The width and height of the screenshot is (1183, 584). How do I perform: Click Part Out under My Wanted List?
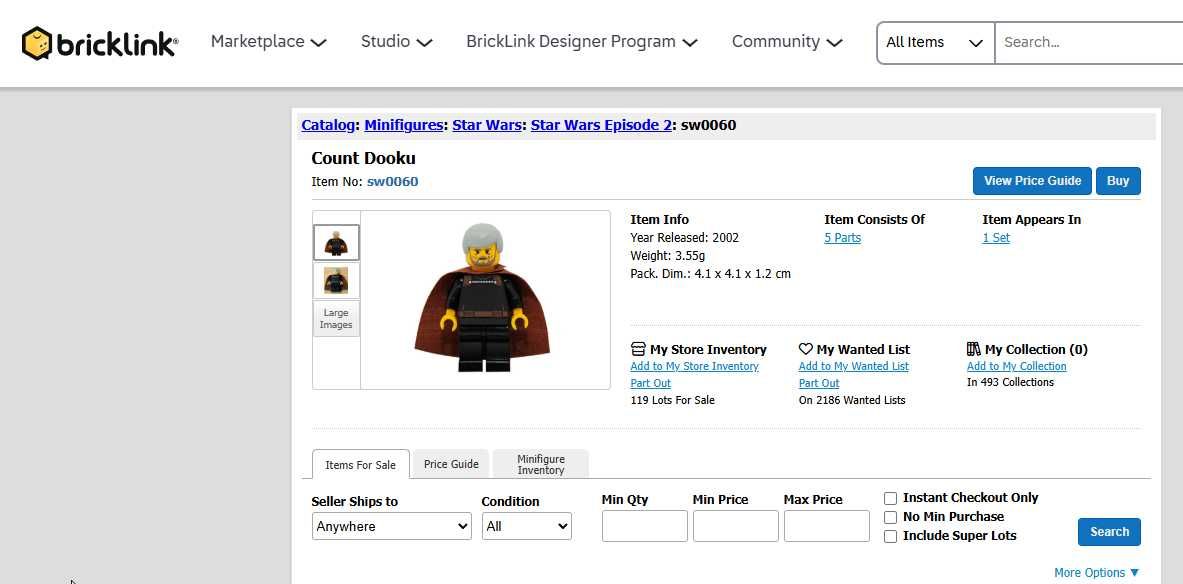[819, 383]
